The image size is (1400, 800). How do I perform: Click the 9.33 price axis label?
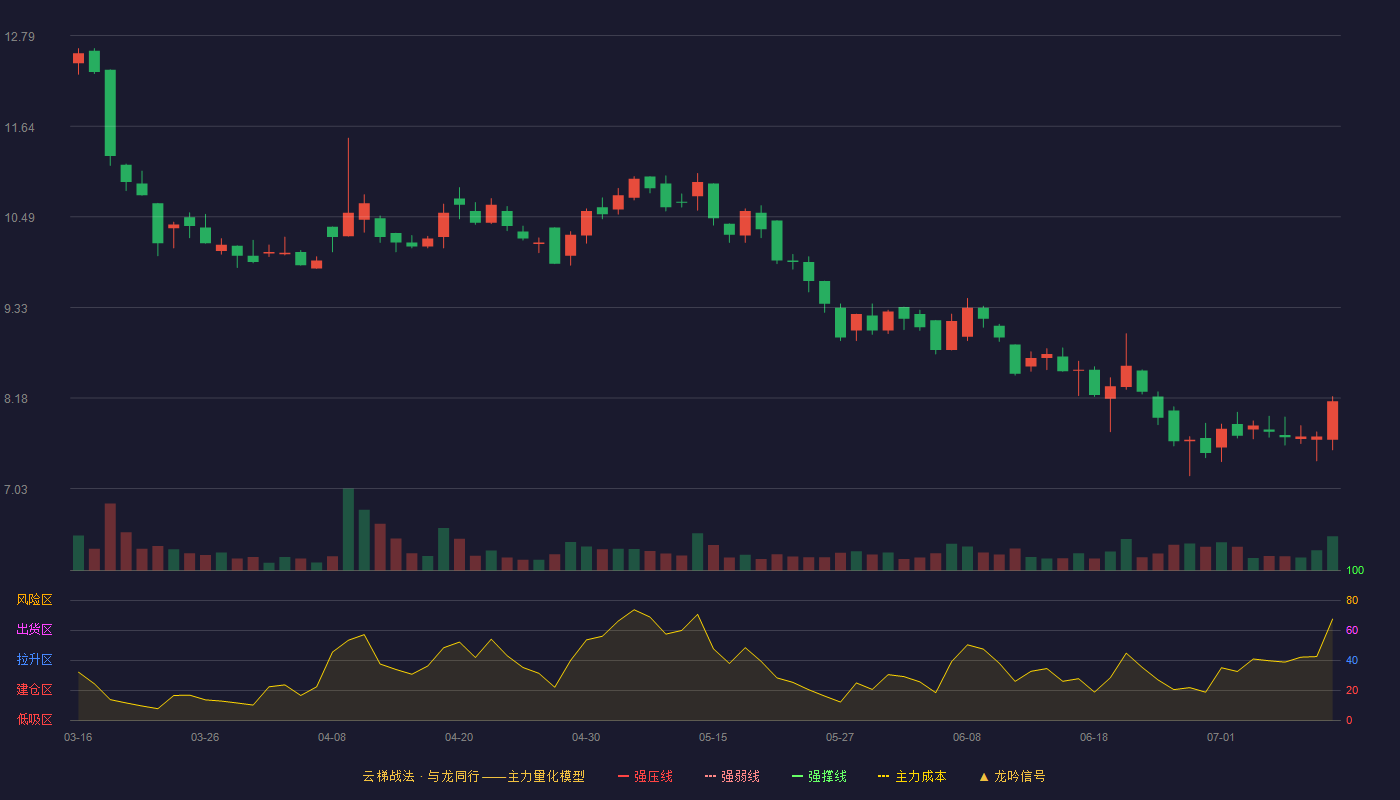coord(16,310)
